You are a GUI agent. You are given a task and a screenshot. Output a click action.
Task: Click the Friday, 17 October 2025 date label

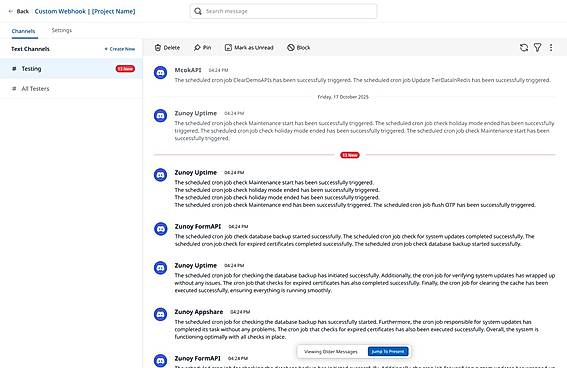[x=343, y=97]
